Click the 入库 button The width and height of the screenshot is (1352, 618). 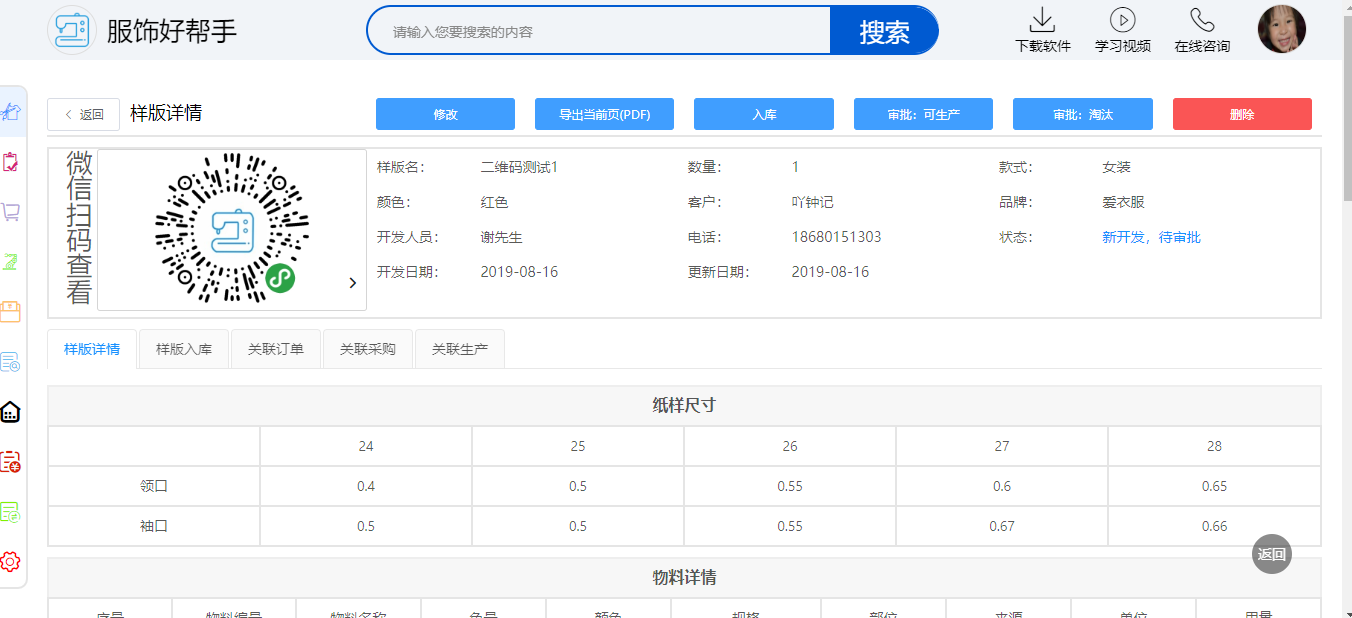coord(764,114)
